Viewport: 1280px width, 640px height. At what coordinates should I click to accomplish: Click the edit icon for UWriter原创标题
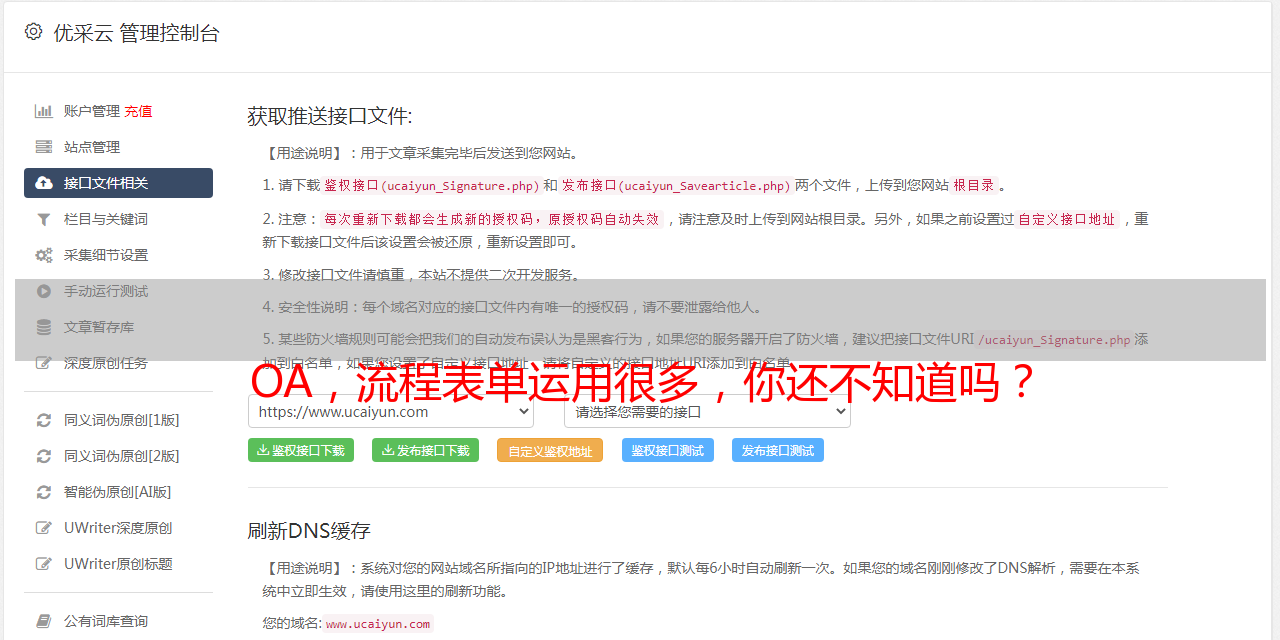click(x=44, y=564)
